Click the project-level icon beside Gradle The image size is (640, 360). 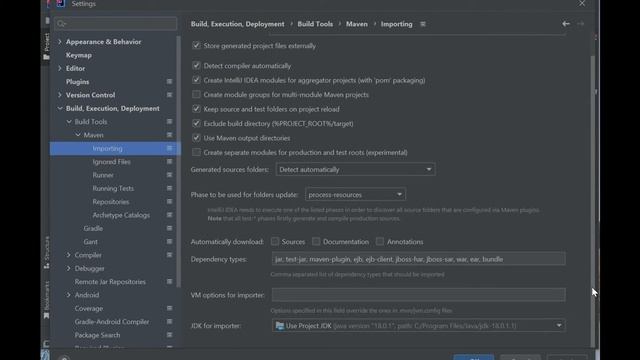[x=169, y=228]
